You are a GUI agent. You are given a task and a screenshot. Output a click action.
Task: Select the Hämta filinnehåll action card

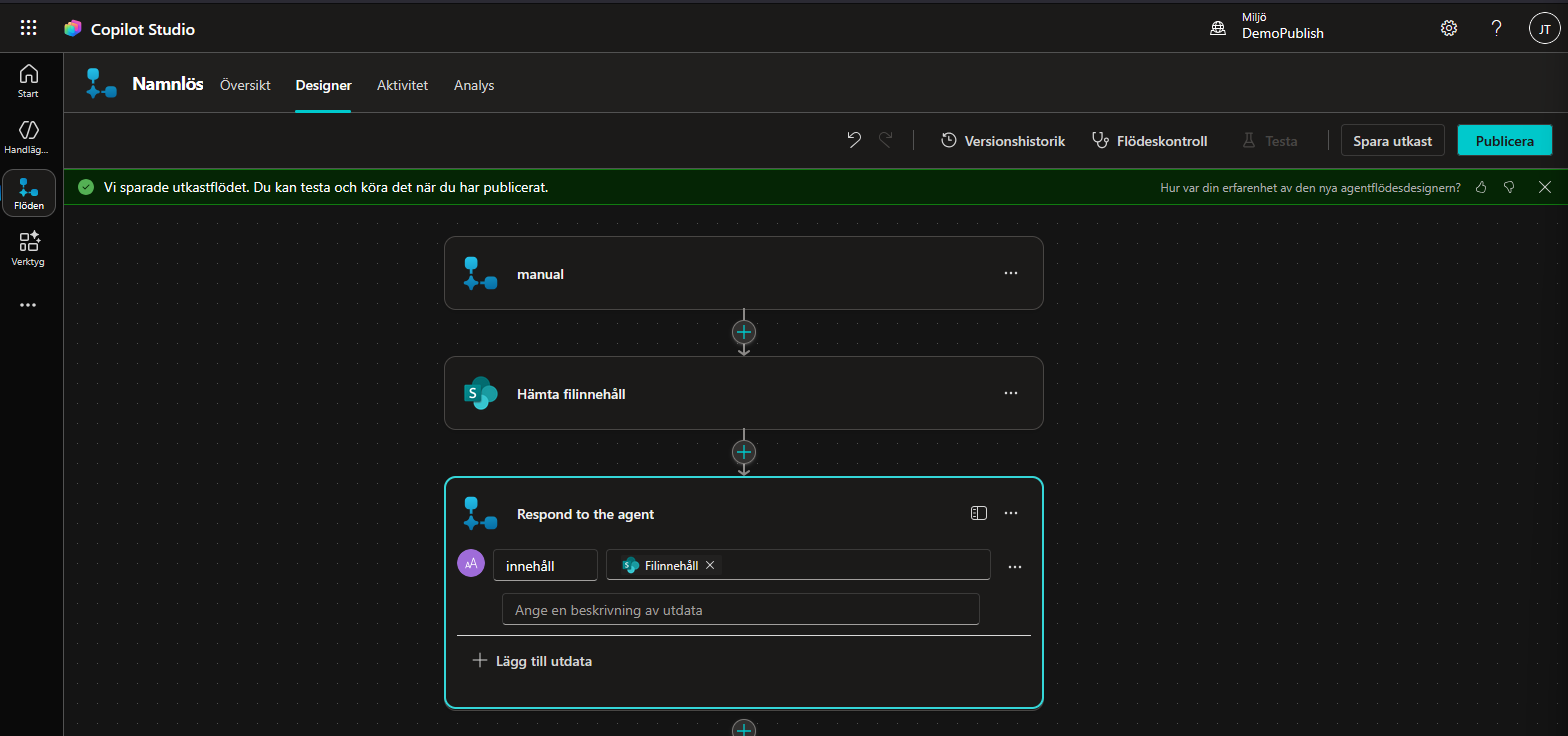744,393
